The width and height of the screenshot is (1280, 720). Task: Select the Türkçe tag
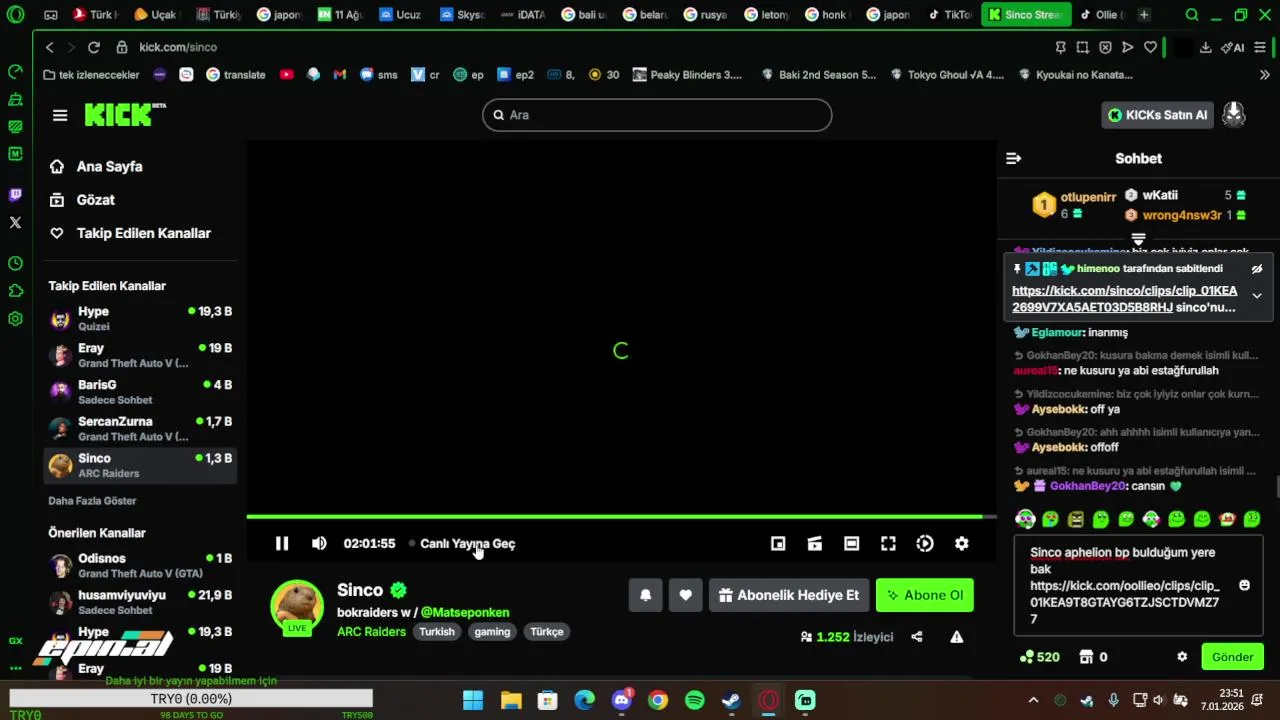(547, 631)
